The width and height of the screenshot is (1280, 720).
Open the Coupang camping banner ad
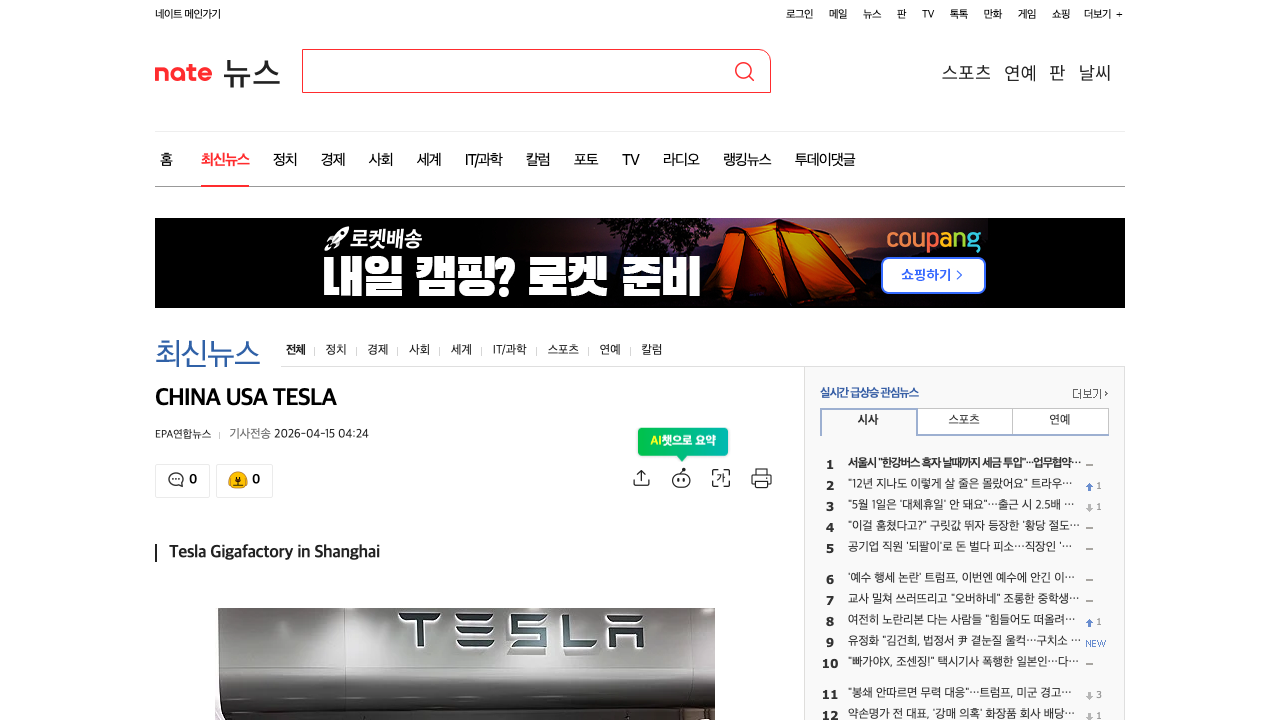(640, 263)
